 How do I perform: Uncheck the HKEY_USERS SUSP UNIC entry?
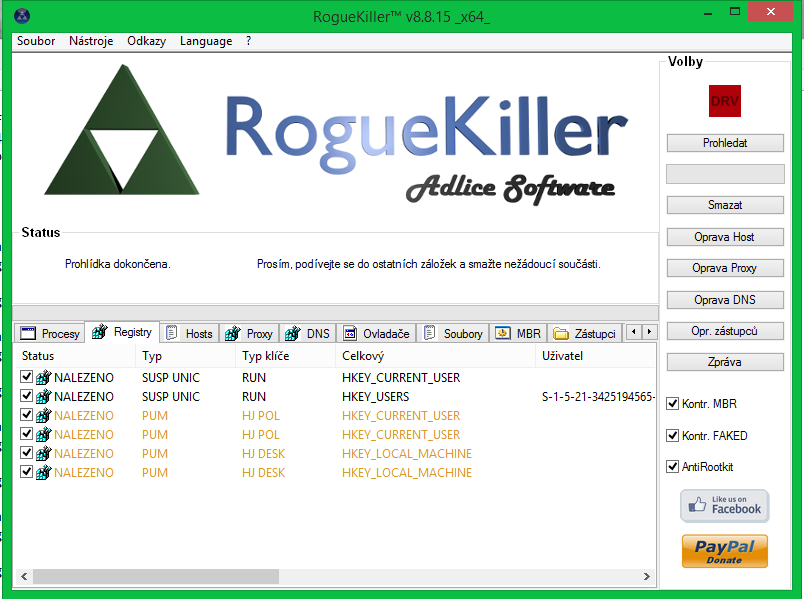[27, 396]
